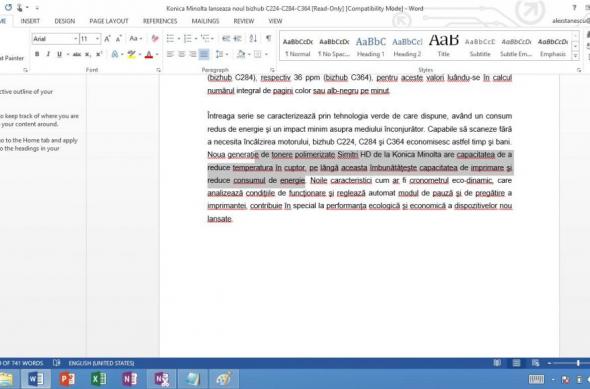Switch to the PAGE LAYOUT tab

point(109,21)
